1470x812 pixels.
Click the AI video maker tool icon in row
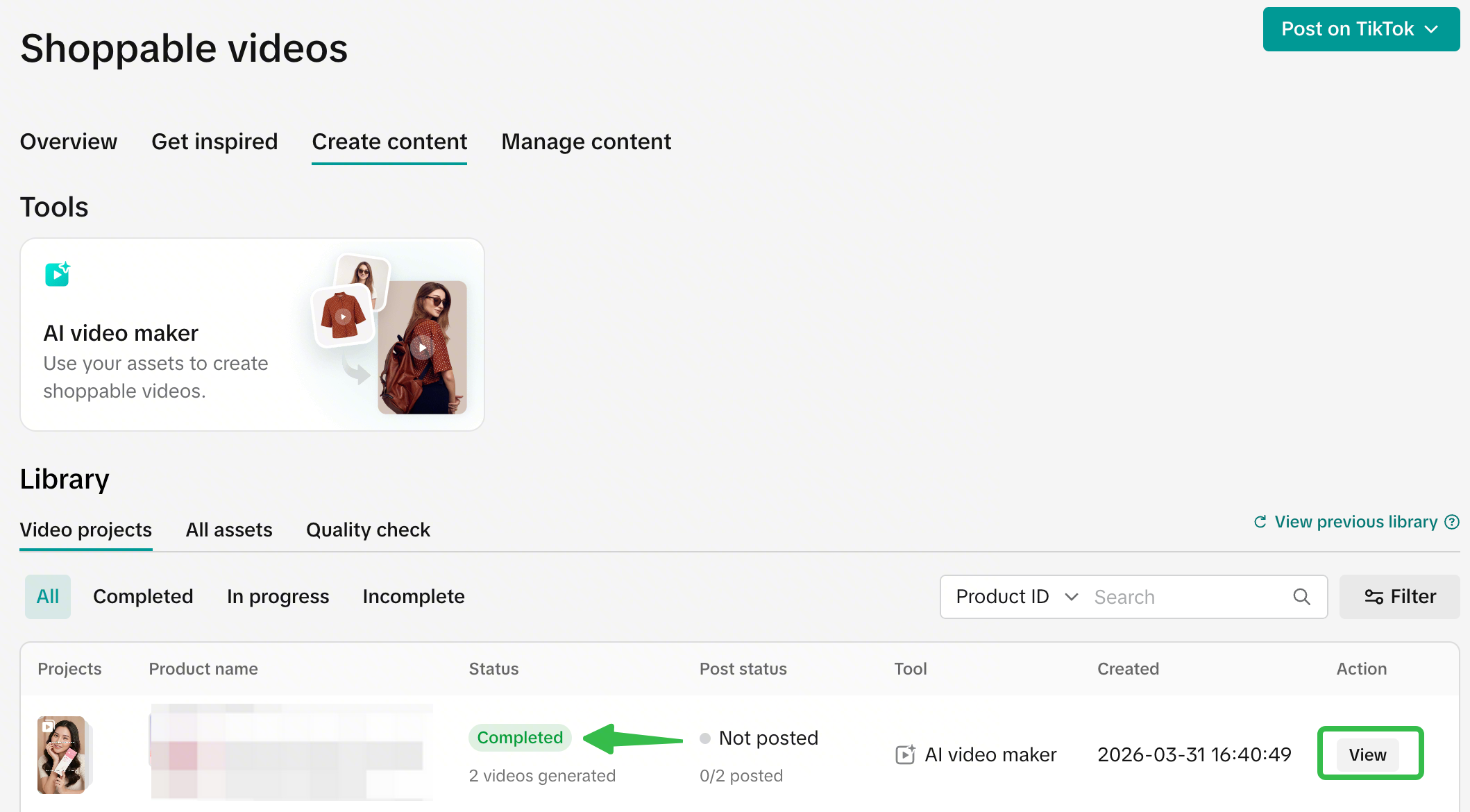click(x=905, y=755)
